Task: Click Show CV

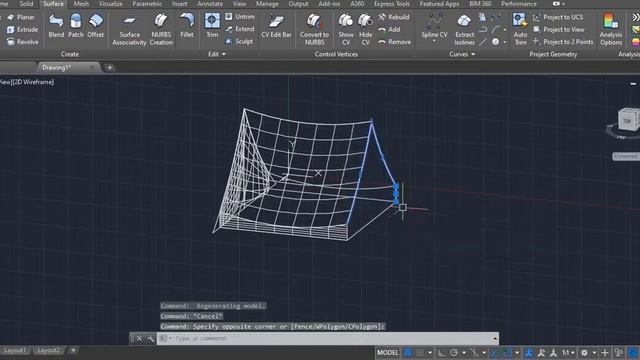Action: (346, 29)
